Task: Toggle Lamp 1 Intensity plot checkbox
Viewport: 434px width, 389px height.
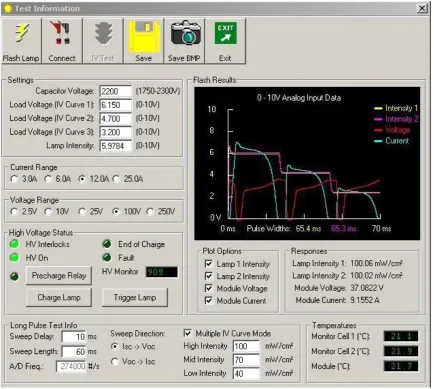Action: (209, 264)
